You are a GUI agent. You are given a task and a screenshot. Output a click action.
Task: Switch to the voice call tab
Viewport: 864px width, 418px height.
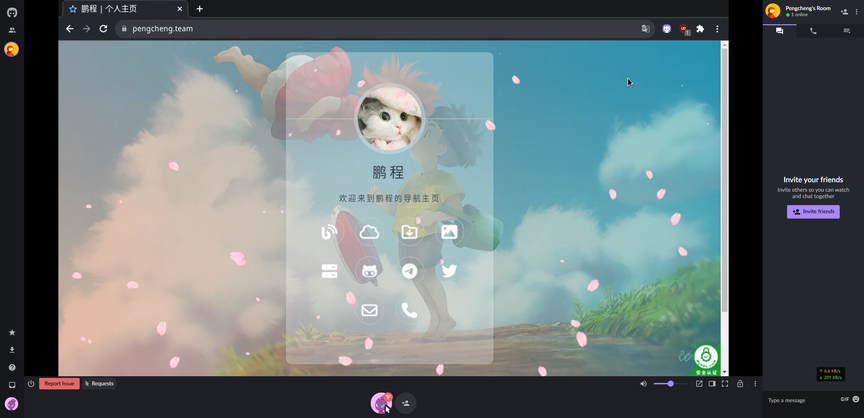(813, 31)
